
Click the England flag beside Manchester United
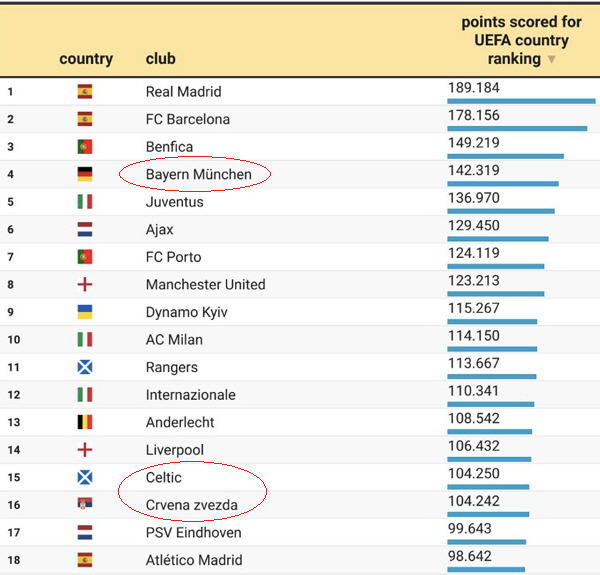[85, 284]
